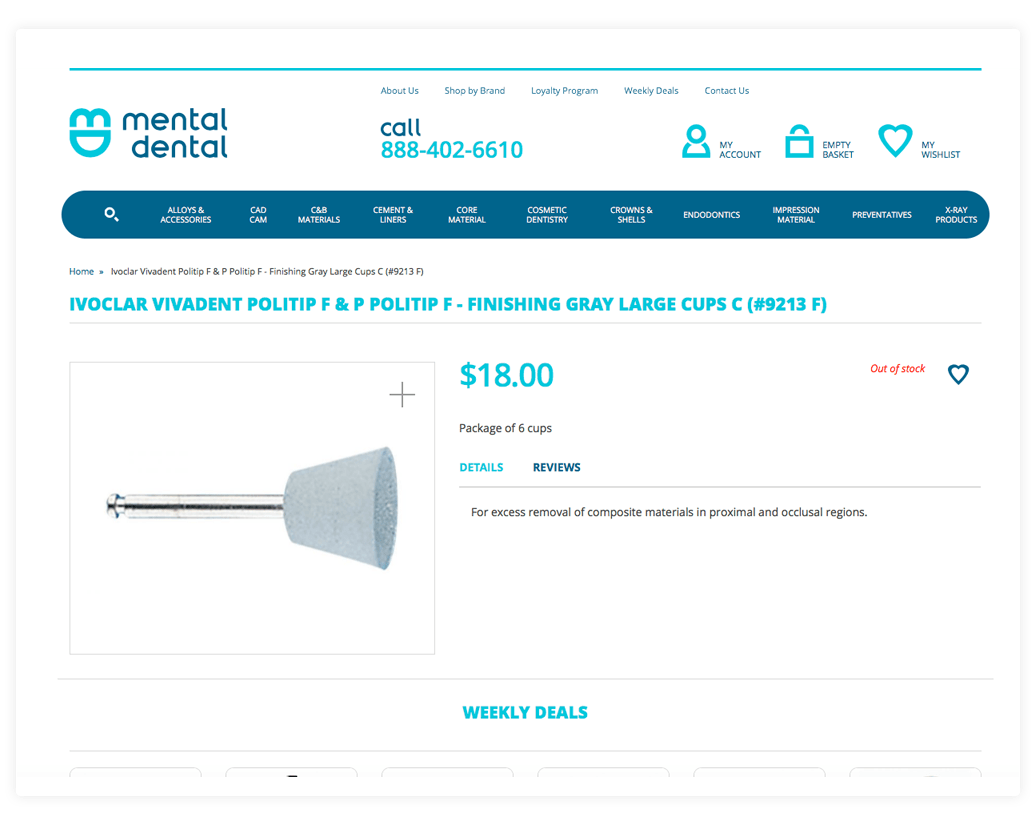This screenshot has height=828, width=1036.
Task: Open X-Ray Products category
Action: click(x=956, y=215)
